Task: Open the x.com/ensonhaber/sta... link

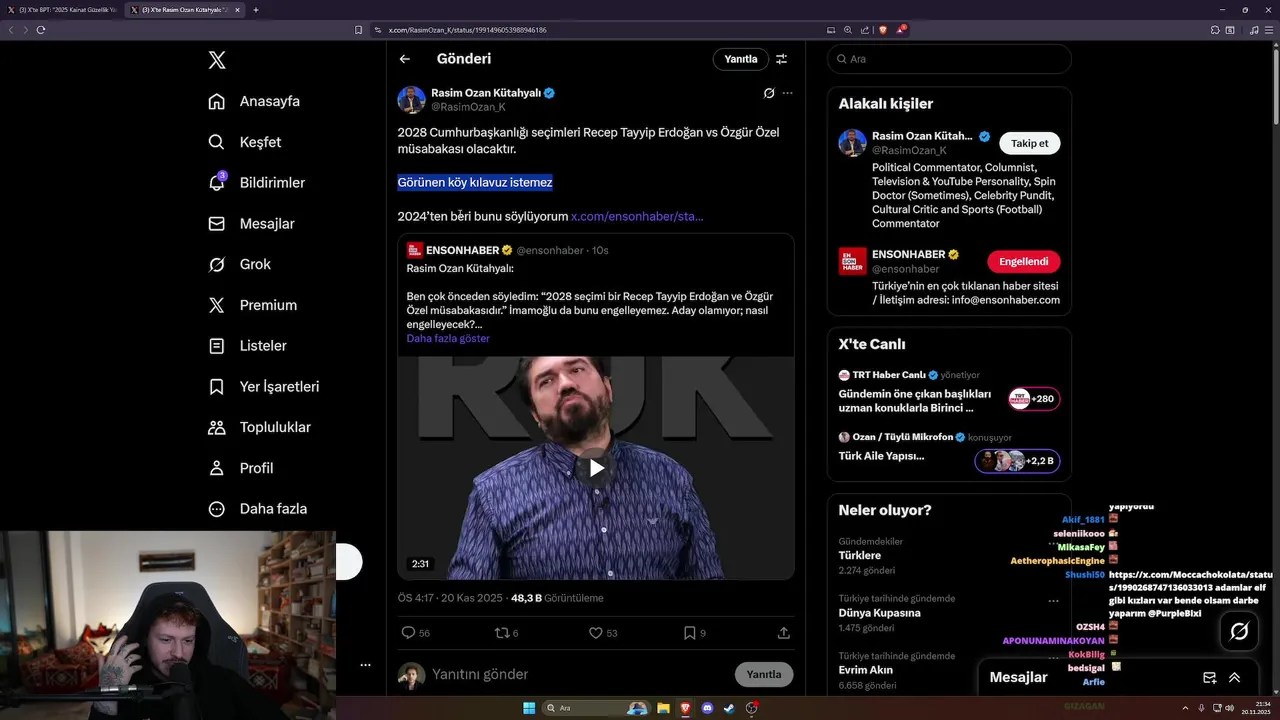Action: point(637,216)
